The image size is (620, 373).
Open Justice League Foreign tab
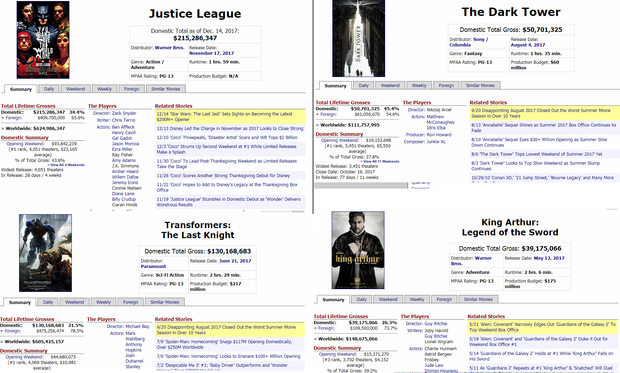pos(131,89)
